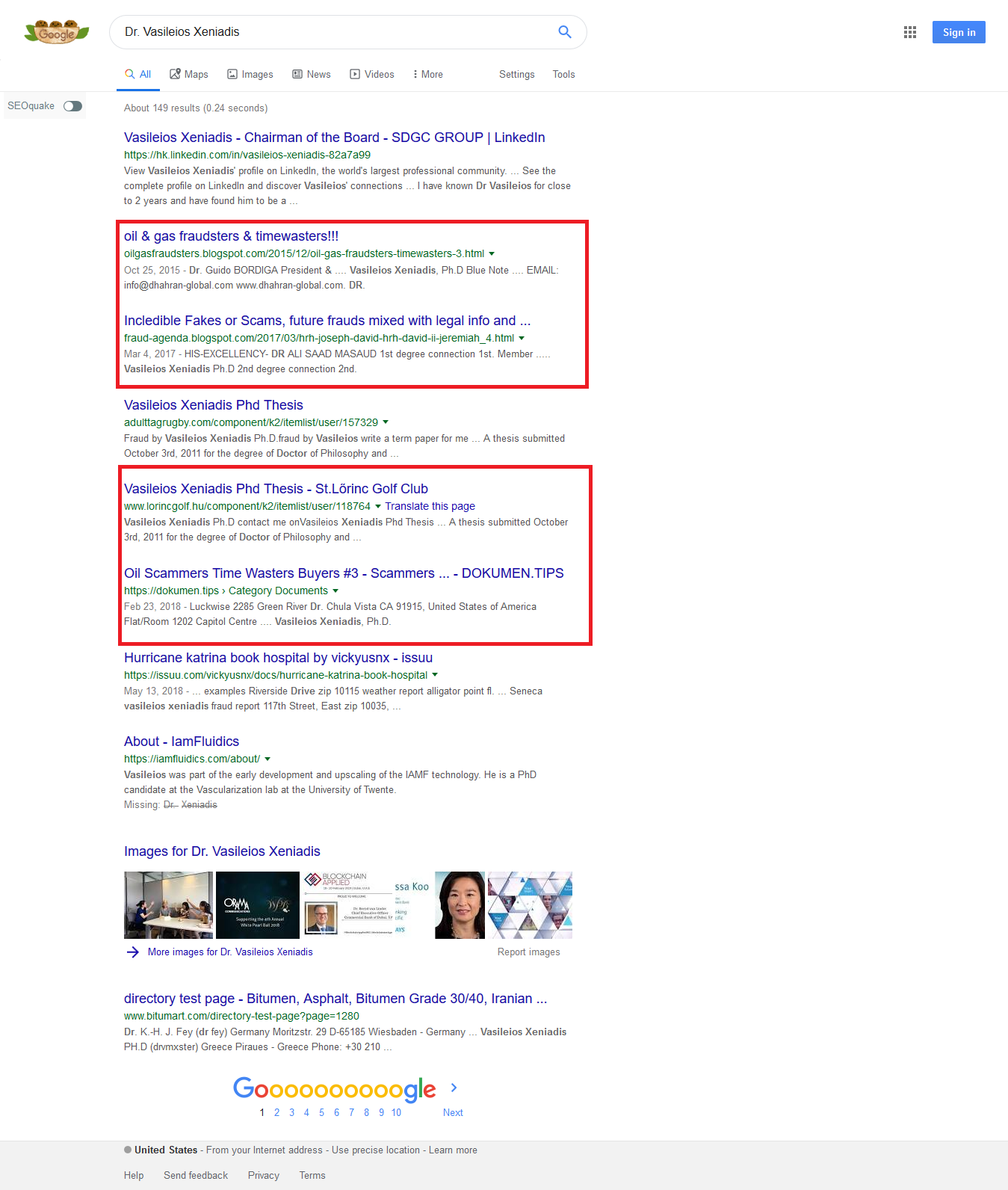The width and height of the screenshot is (1008, 1190).
Task: Expand dropdown arrow next to oilgasfraudsters.blogspot.com URL
Action: coord(492,253)
